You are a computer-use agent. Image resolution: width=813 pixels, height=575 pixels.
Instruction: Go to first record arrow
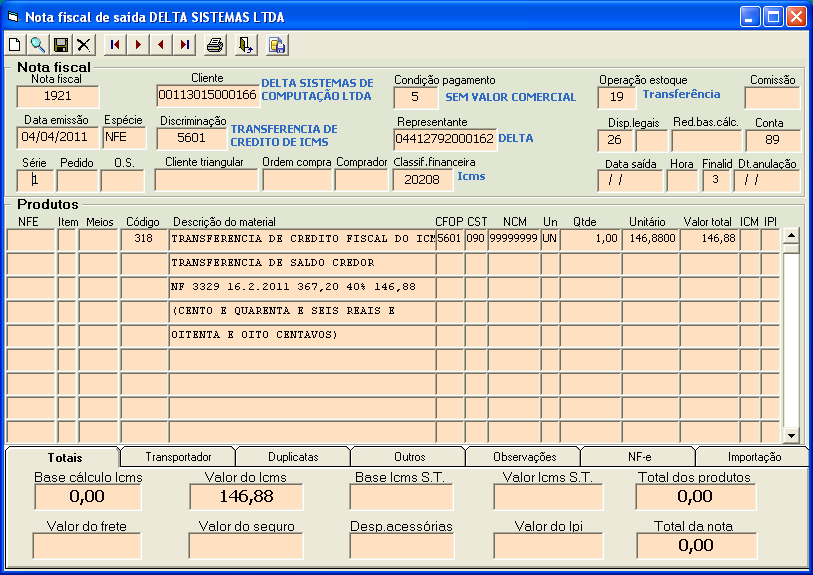[x=115, y=45]
